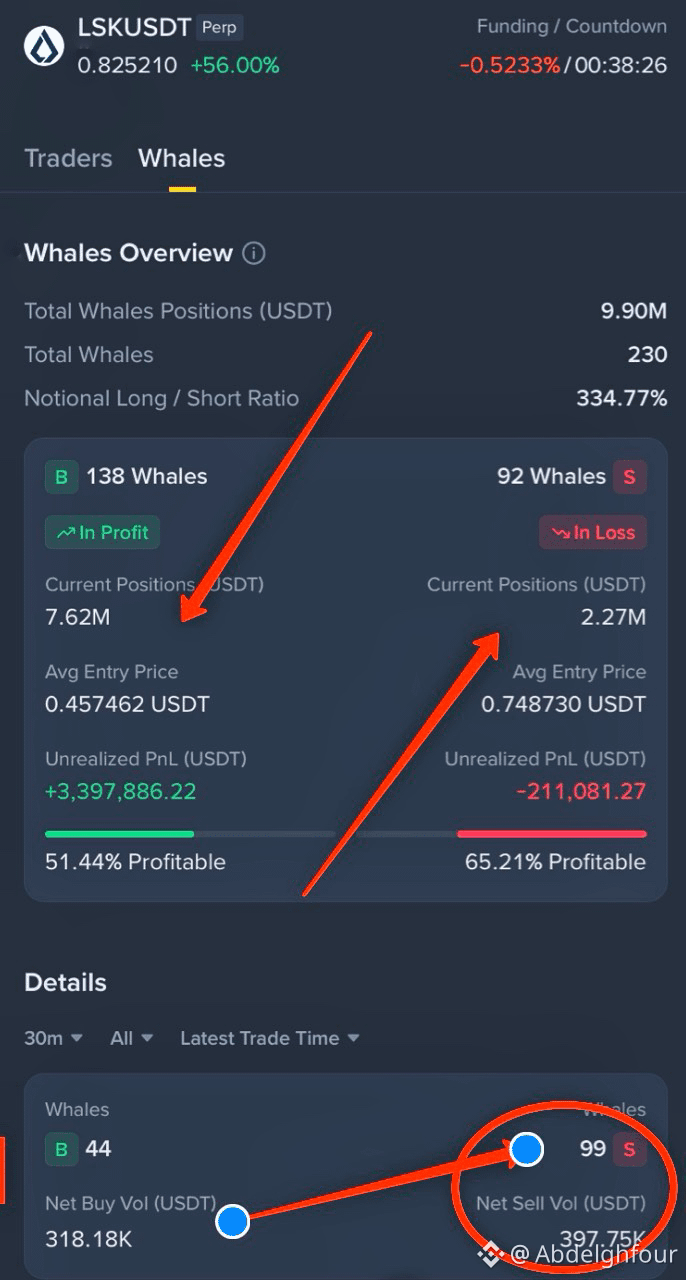Image resolution: width=686 pixels, height=1280 pixels.
Task: Tap the S badge next to 99
Action: 630,1149
